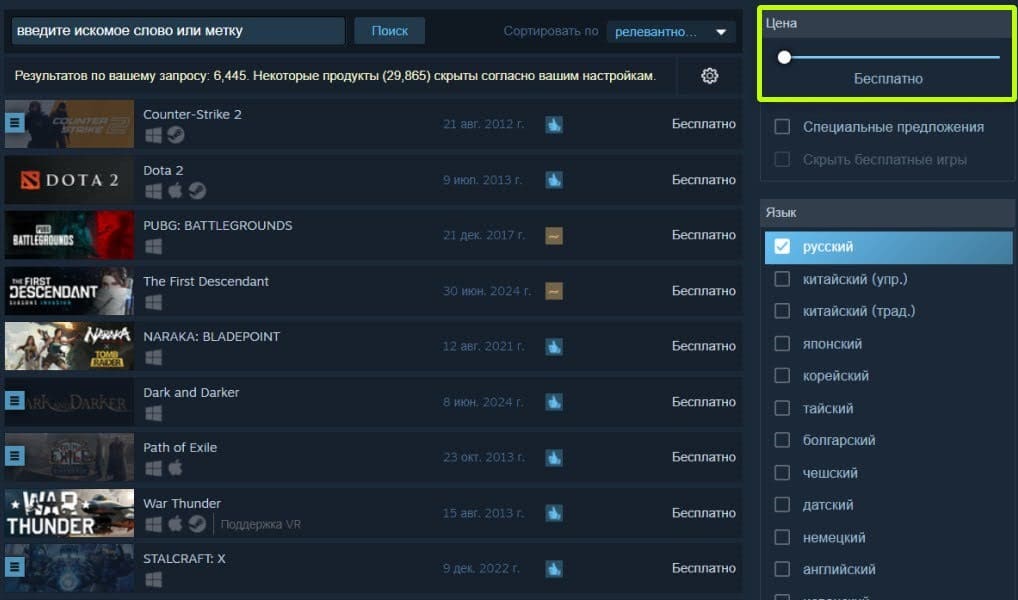Click the PUBG: BATTLEGROUNDS title text
Screen dimensions: 1018x600
(217, 225)
